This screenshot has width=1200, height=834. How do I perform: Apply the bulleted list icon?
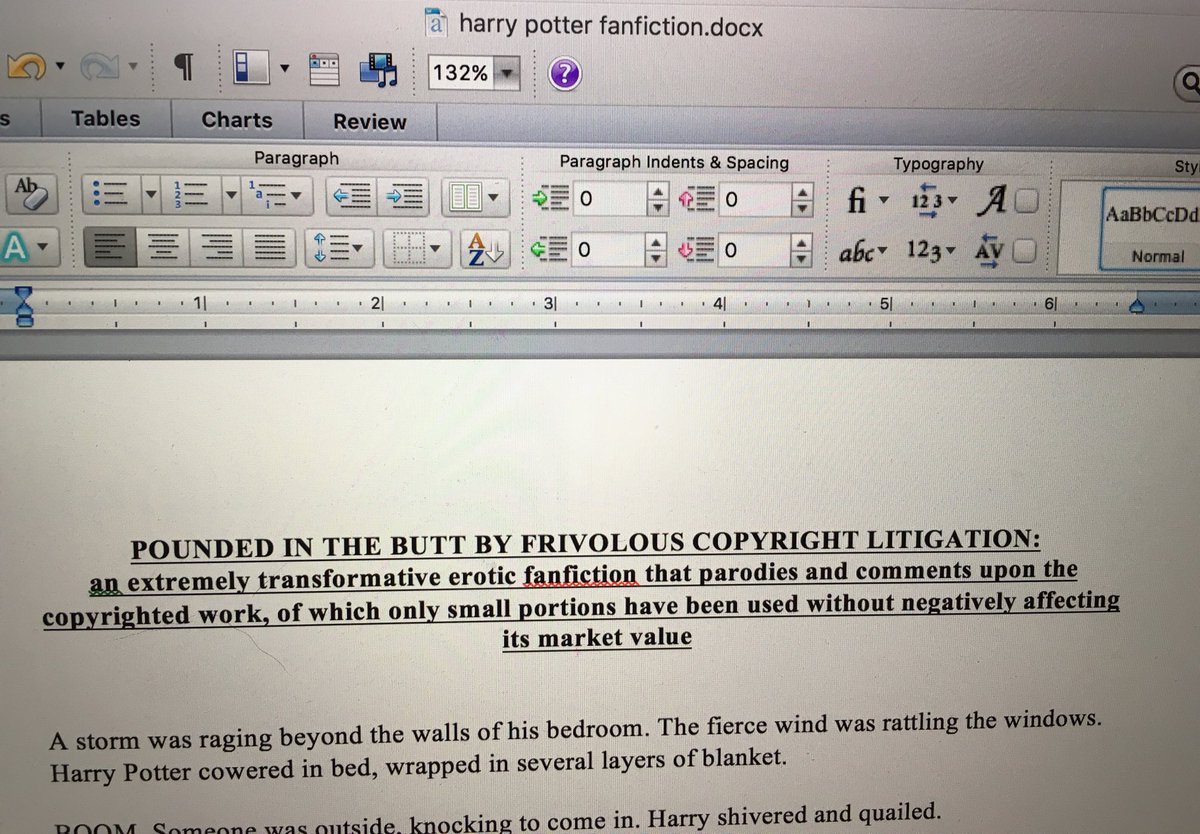pyautogui.click(x=110, y=194)
